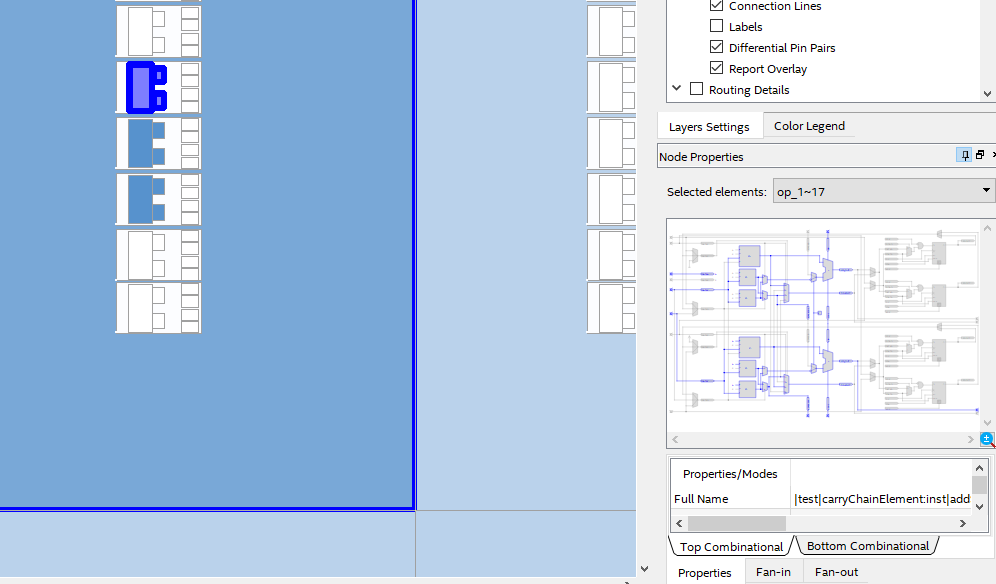Open Selected elements dropdown op_1~17
996x584 pixels.
pyautogui.click(x=884, y=191)
